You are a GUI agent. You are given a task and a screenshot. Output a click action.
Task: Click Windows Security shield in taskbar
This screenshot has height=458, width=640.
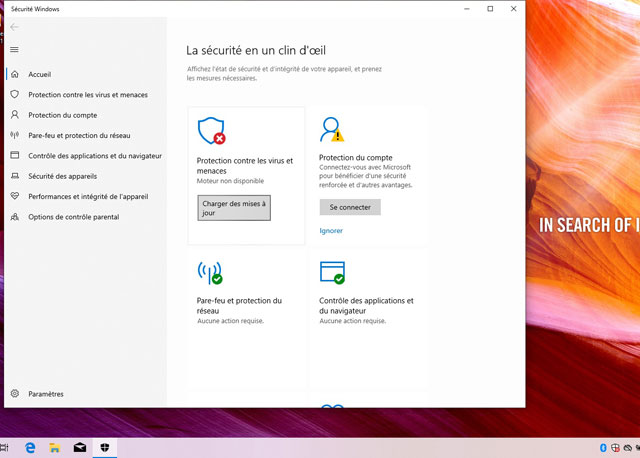pos(104,448)
